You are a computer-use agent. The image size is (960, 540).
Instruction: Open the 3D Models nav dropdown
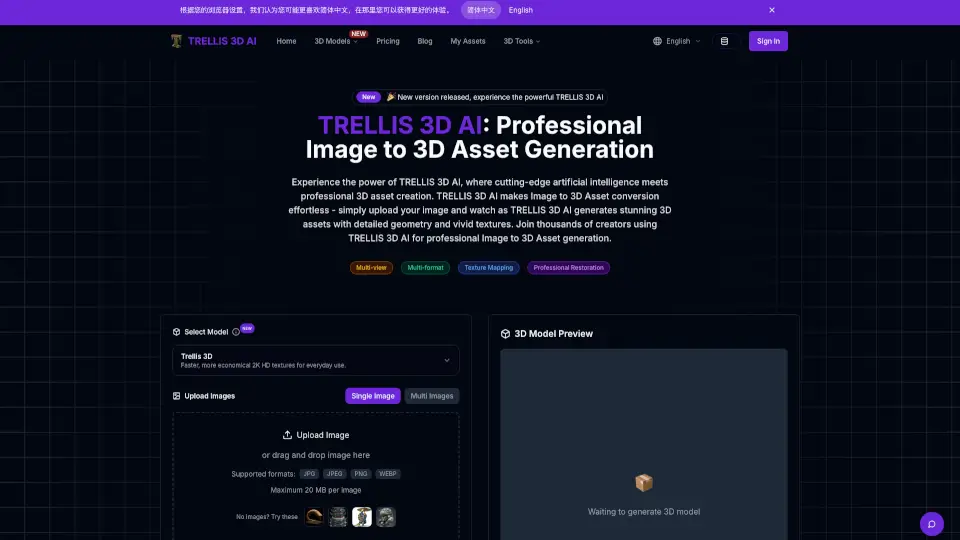(x=336, y=41)
